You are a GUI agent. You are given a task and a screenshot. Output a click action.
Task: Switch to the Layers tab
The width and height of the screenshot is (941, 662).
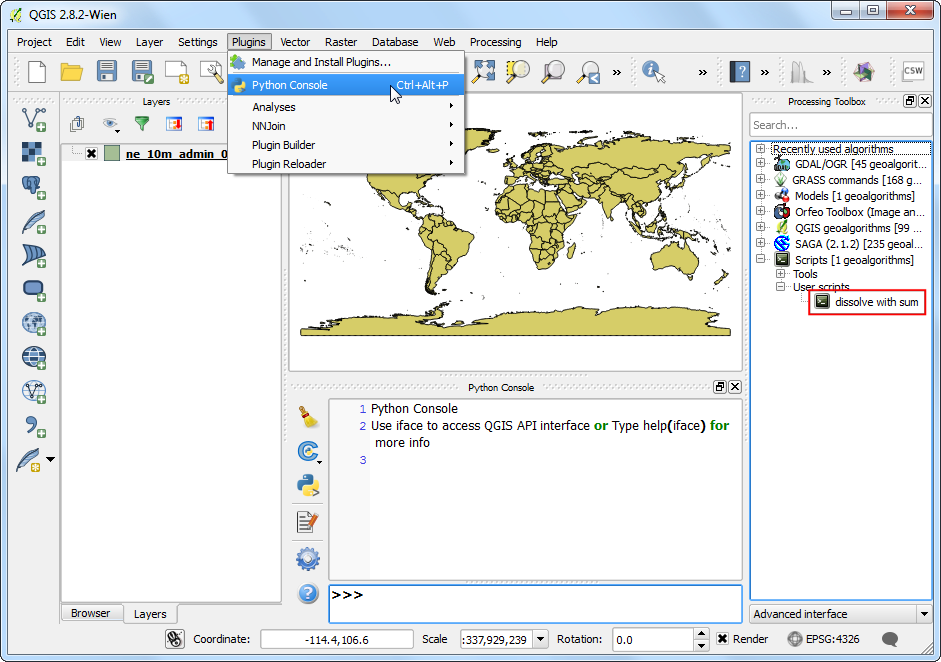150,613
